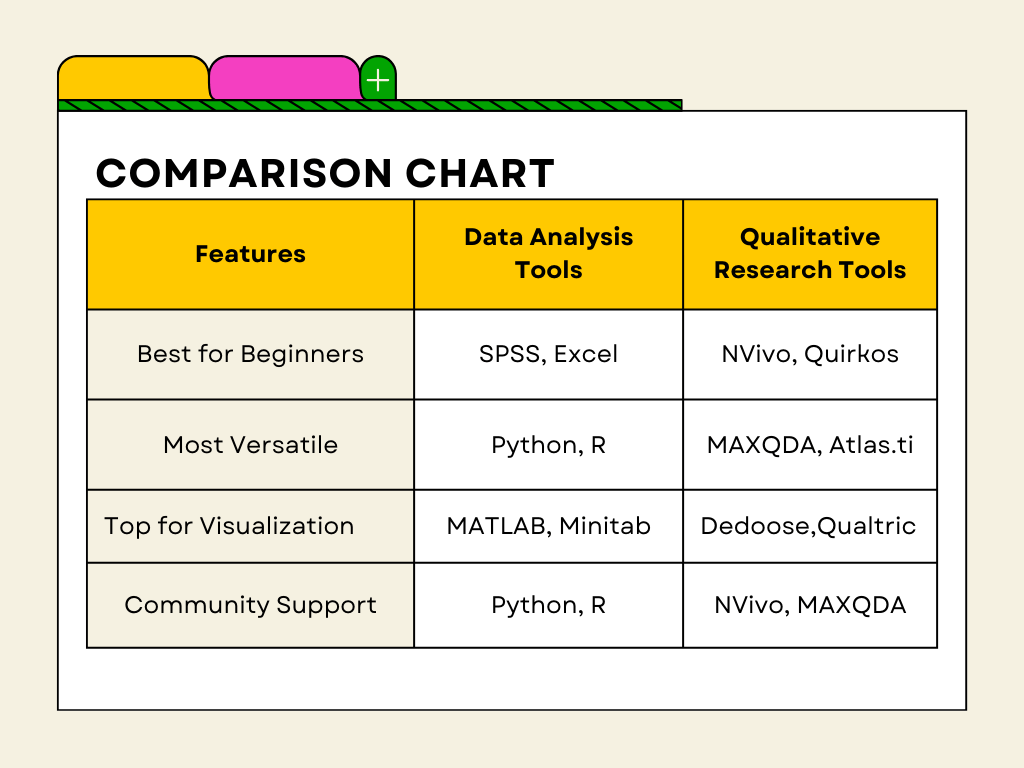Click Python, R in Community Support row

(x=548, y=605)
